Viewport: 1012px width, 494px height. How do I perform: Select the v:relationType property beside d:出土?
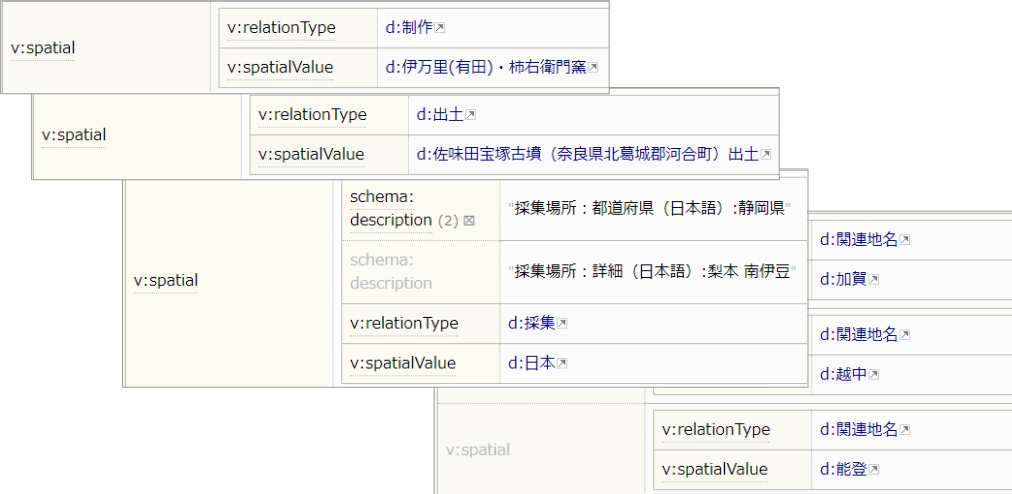tap(312, 115)
